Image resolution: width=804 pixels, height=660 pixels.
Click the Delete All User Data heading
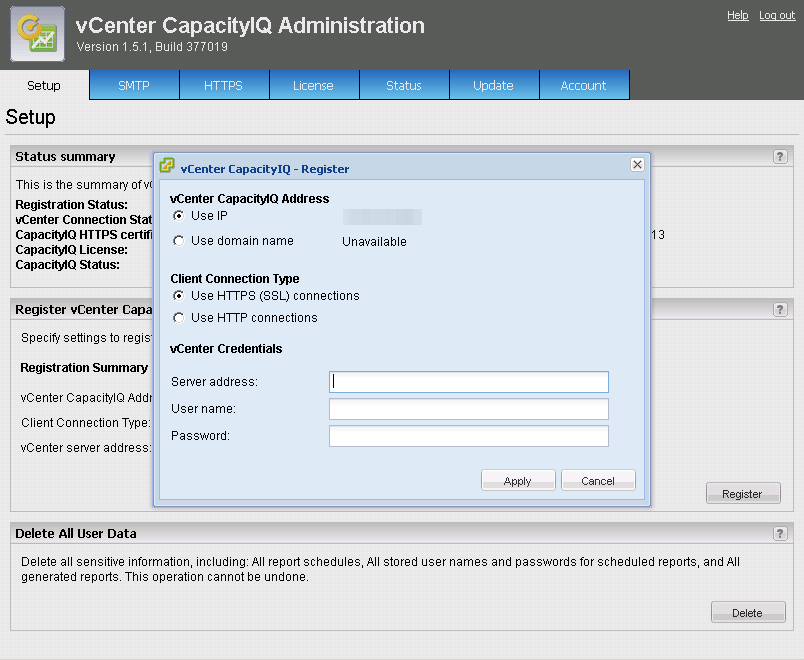(76, 534)
